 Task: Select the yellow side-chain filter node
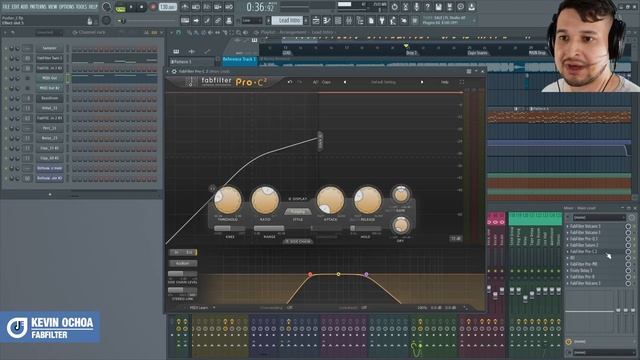338,274
